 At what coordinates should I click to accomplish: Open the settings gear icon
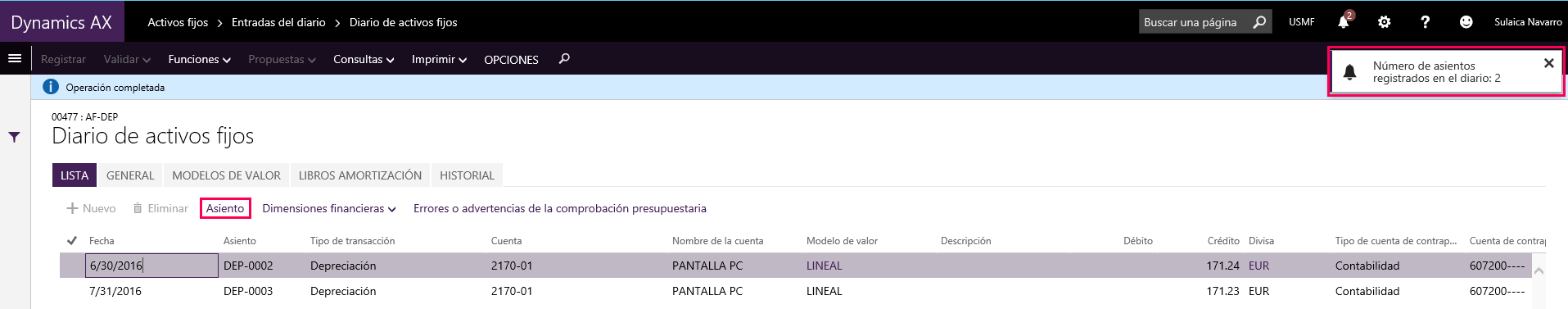point(1384,22)
